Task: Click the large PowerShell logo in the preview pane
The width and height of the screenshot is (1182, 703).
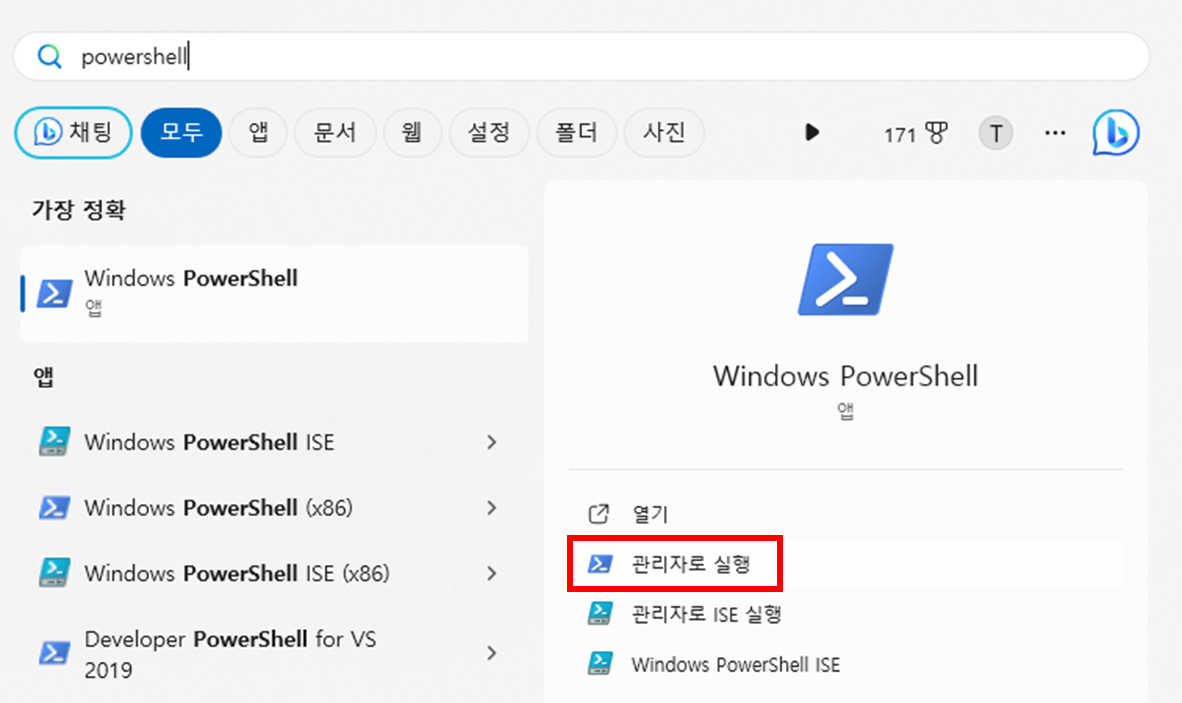Action: pyautogui.click(x=846, y=280)
